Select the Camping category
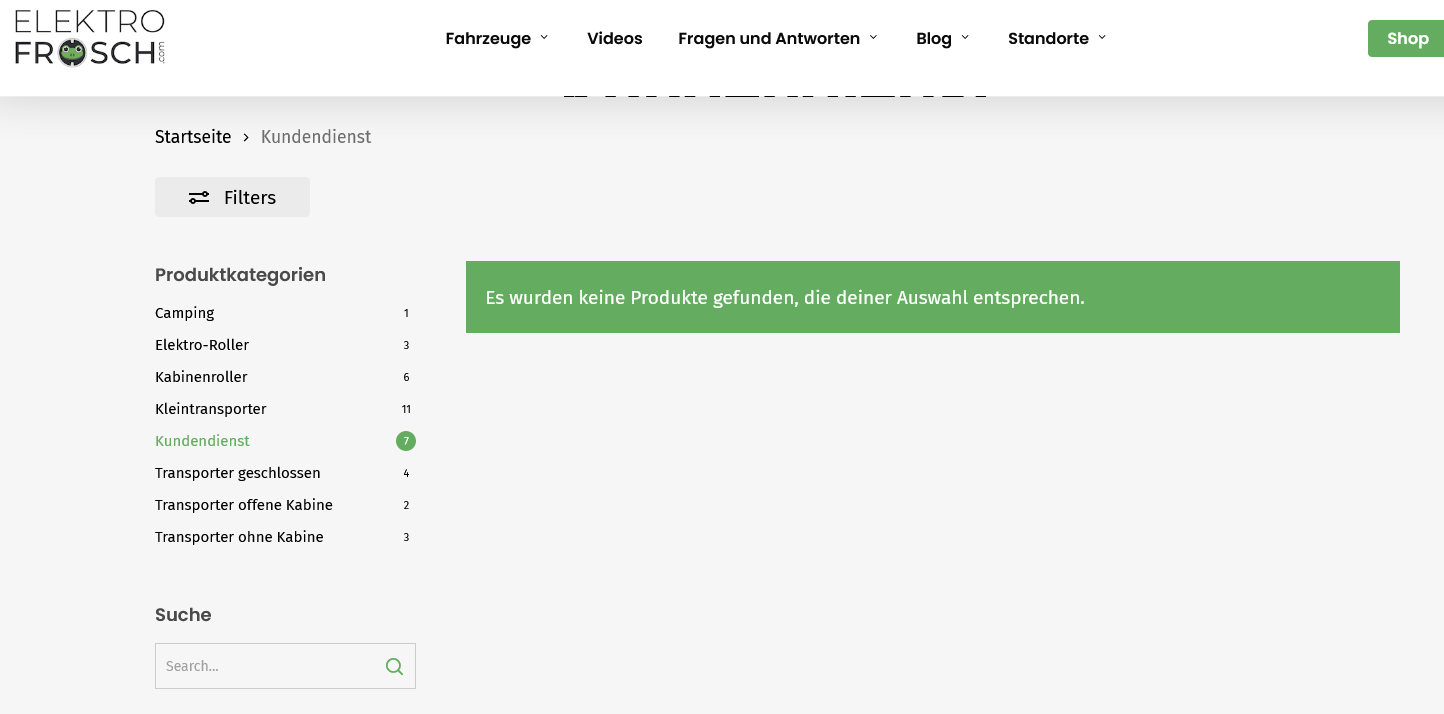Viewport: 1444px width, 714px height. coord(184,313)
